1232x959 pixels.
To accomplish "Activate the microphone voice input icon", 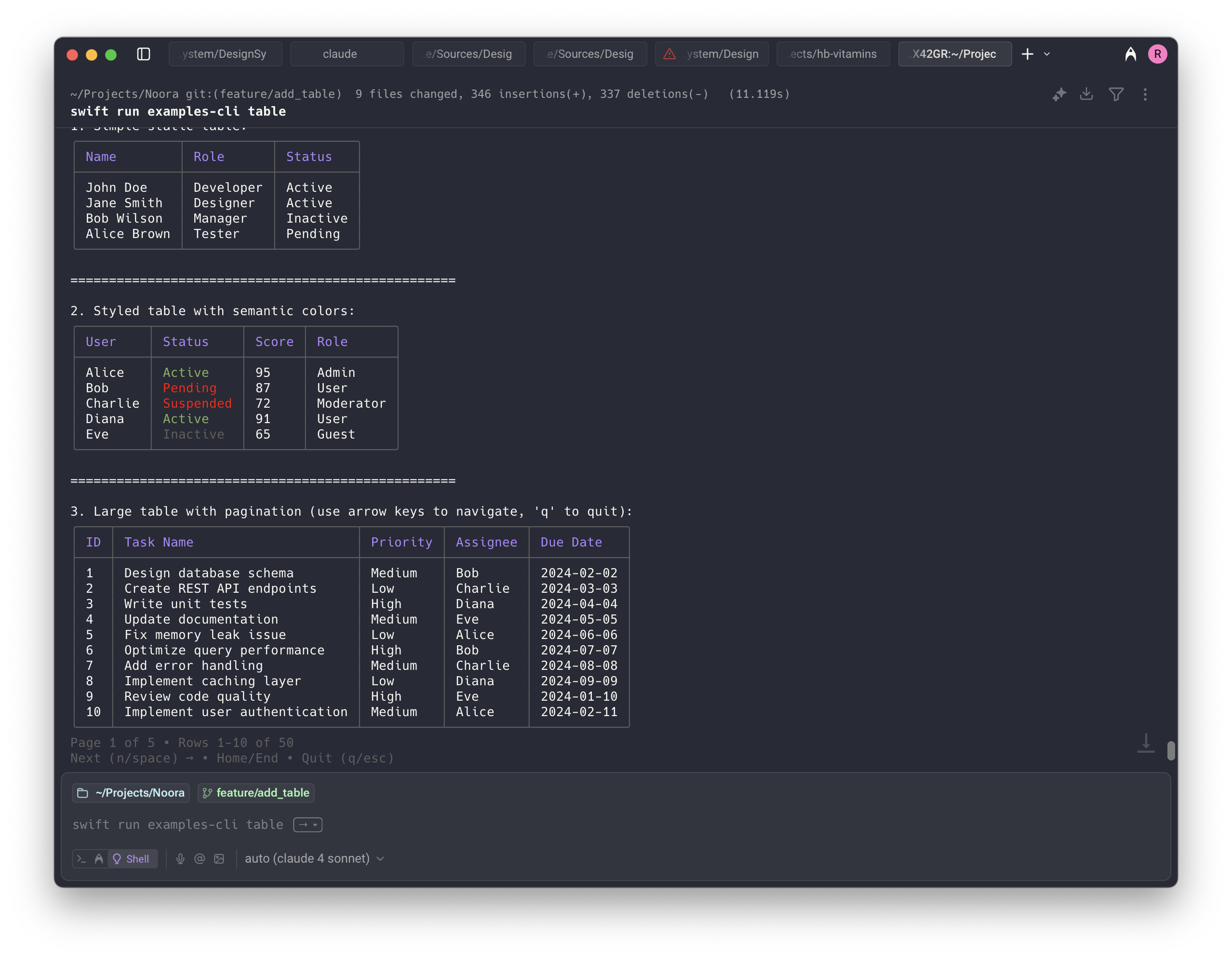I will [x=181, y=859].
